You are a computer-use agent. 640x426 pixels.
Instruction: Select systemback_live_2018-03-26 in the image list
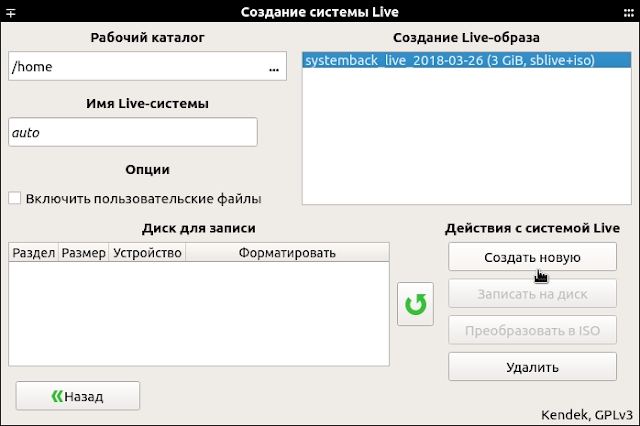coord(467,60)
